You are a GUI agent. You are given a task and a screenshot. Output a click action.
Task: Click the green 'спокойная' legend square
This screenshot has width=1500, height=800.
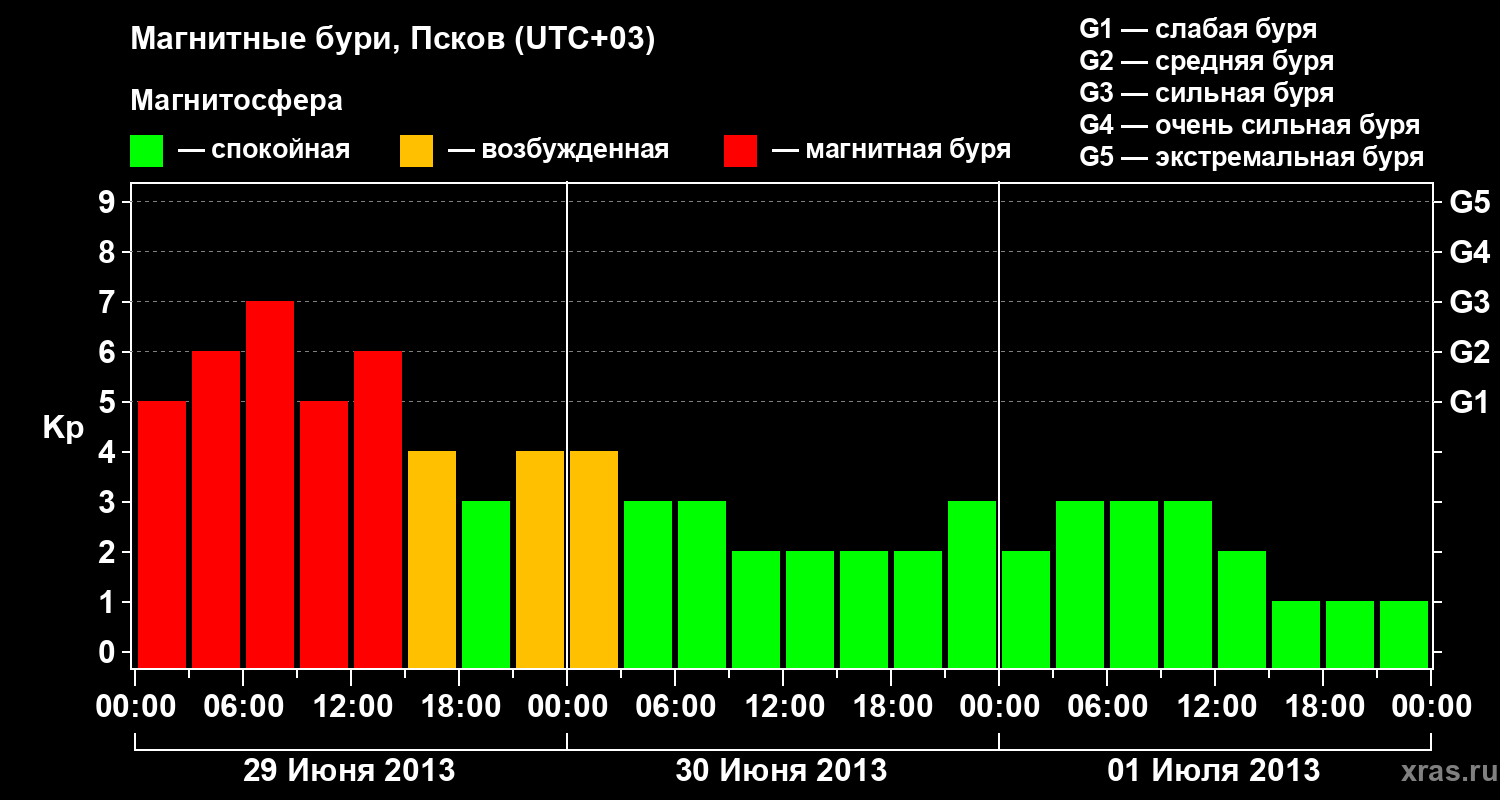click(x=147, y=151)
